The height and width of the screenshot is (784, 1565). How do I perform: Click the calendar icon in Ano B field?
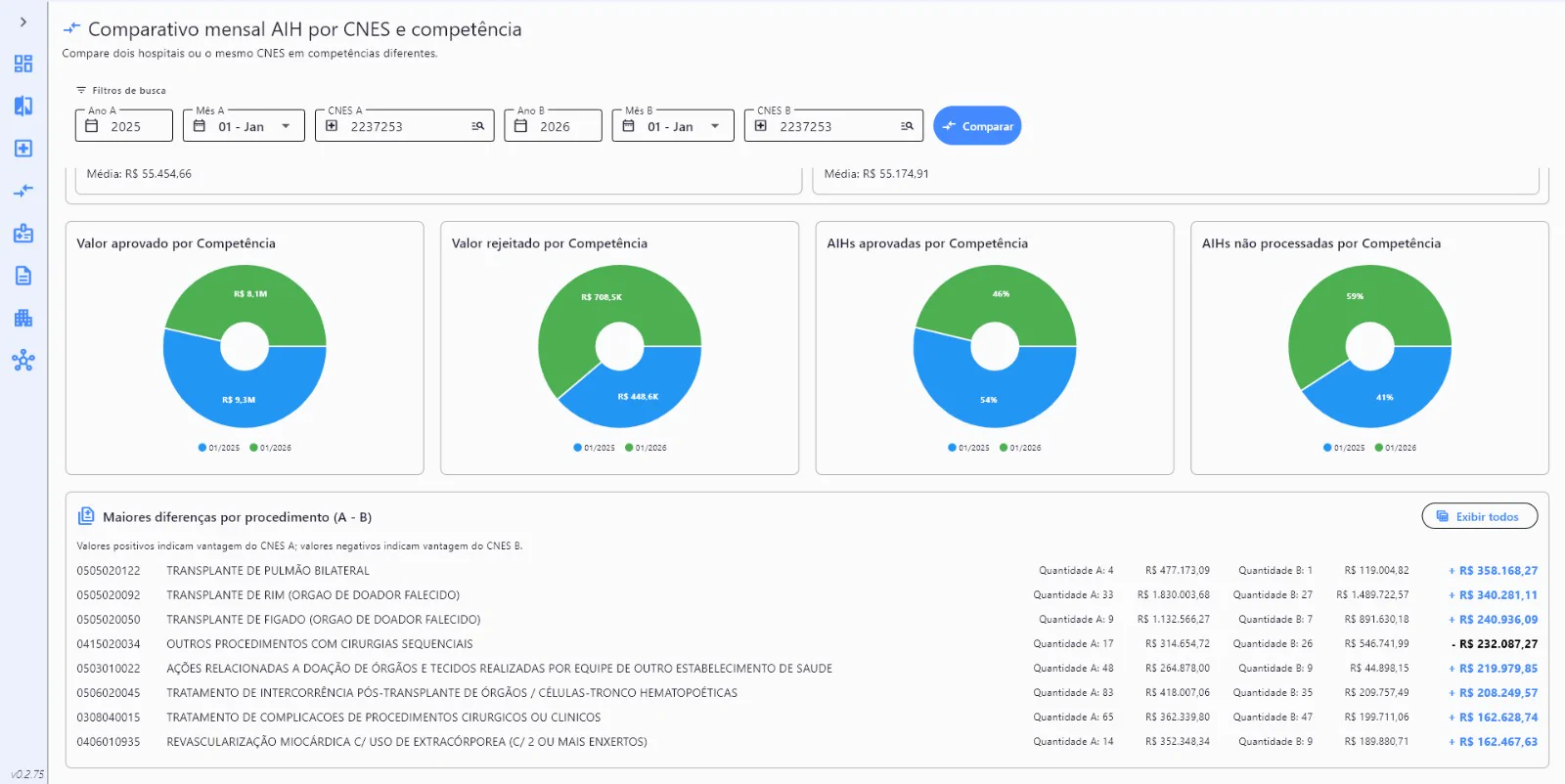click(521, 126)
